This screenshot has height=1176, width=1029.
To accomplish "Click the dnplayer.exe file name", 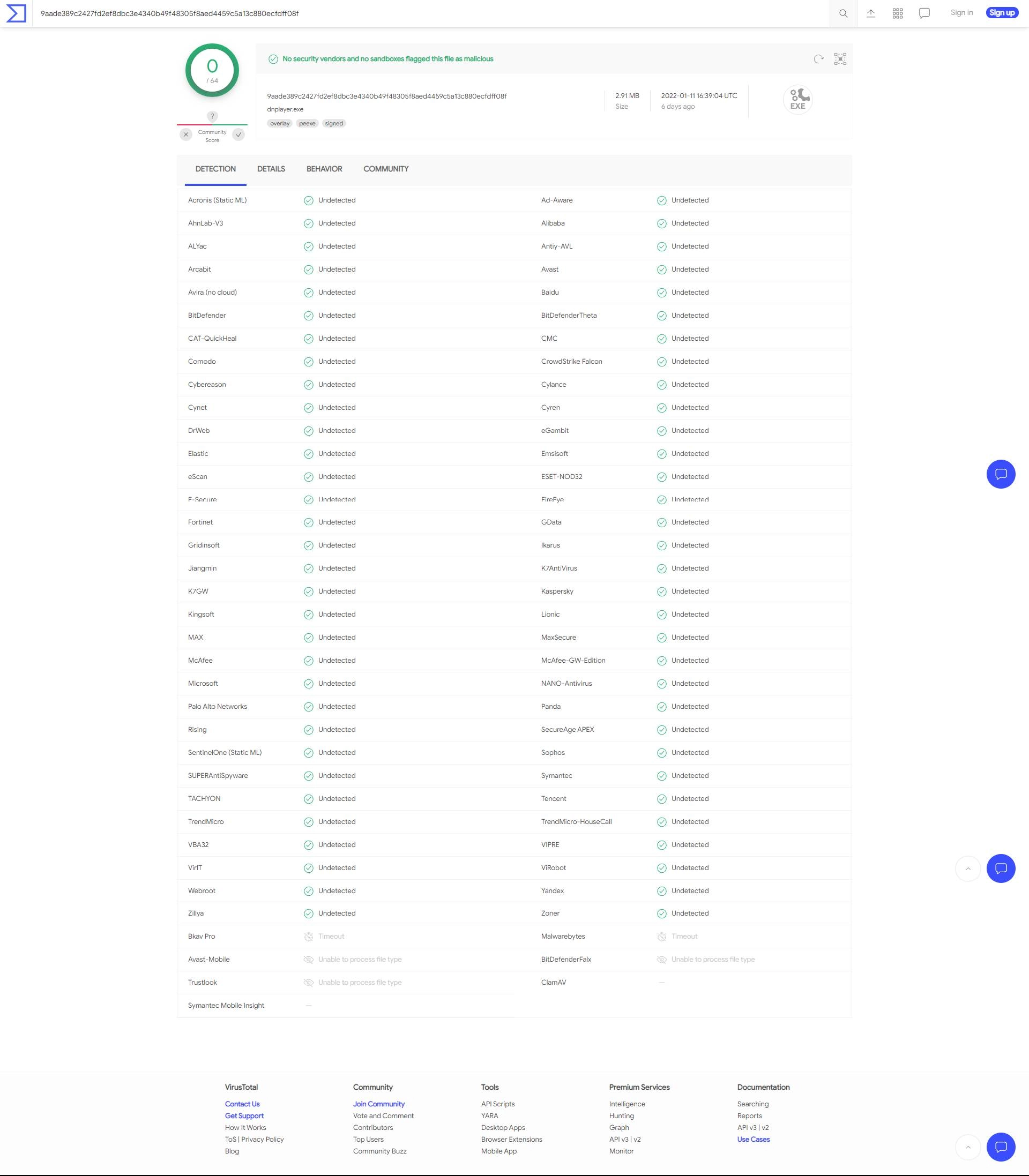I will tap(285, 109).
